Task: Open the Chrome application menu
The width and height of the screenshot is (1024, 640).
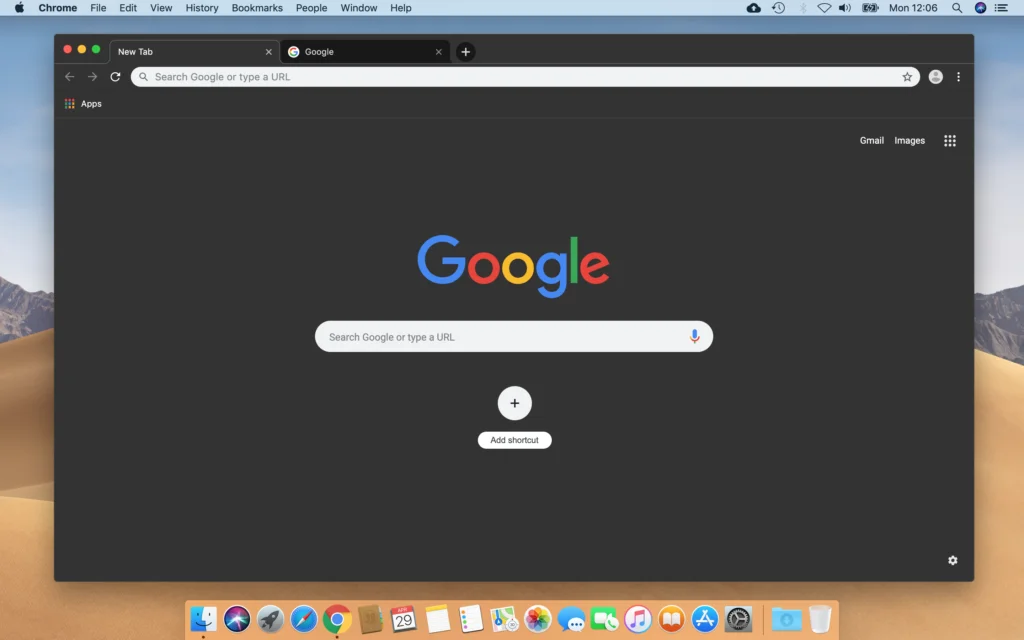Action: (x=57, y=8)
